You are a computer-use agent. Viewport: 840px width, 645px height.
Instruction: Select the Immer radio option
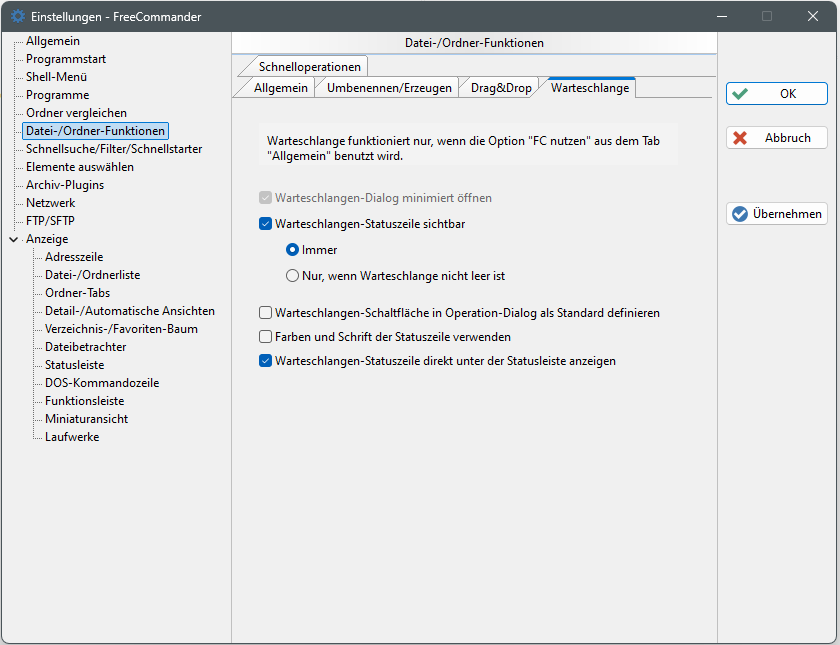pyautogui.click(x=293, y=250)
